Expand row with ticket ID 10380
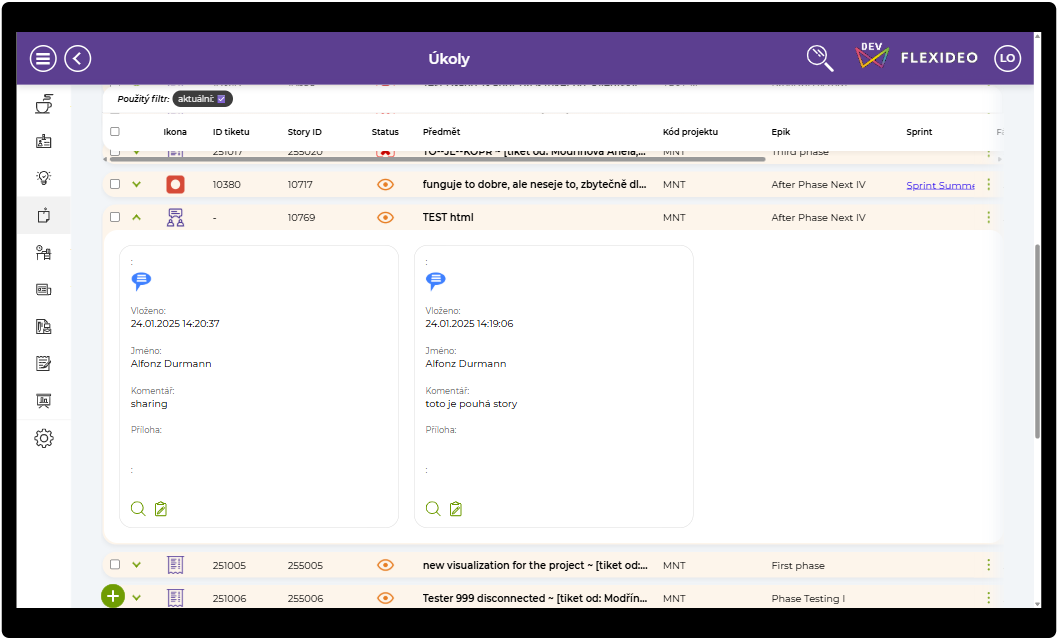The image size is (1059, 640). 137,185
